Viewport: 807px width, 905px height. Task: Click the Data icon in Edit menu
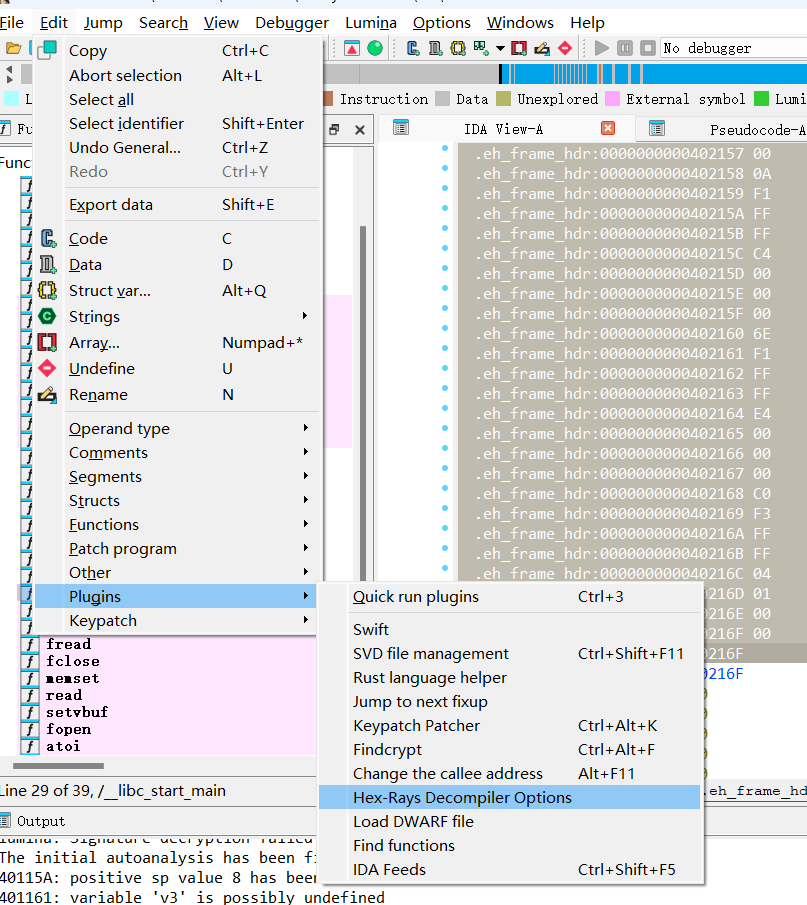point(47,264)
